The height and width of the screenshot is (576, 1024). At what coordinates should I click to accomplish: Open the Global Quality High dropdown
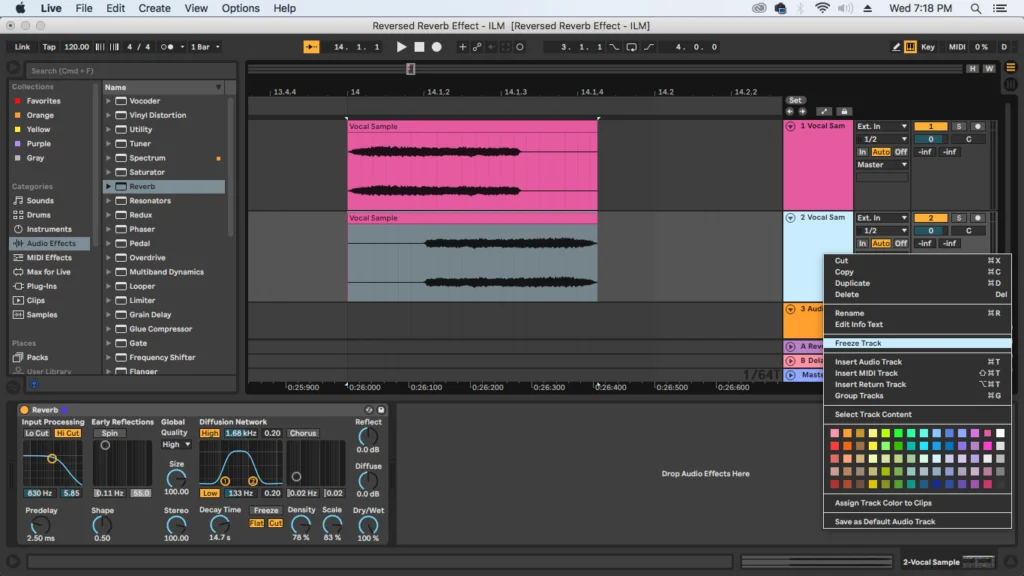click(176, 445)
